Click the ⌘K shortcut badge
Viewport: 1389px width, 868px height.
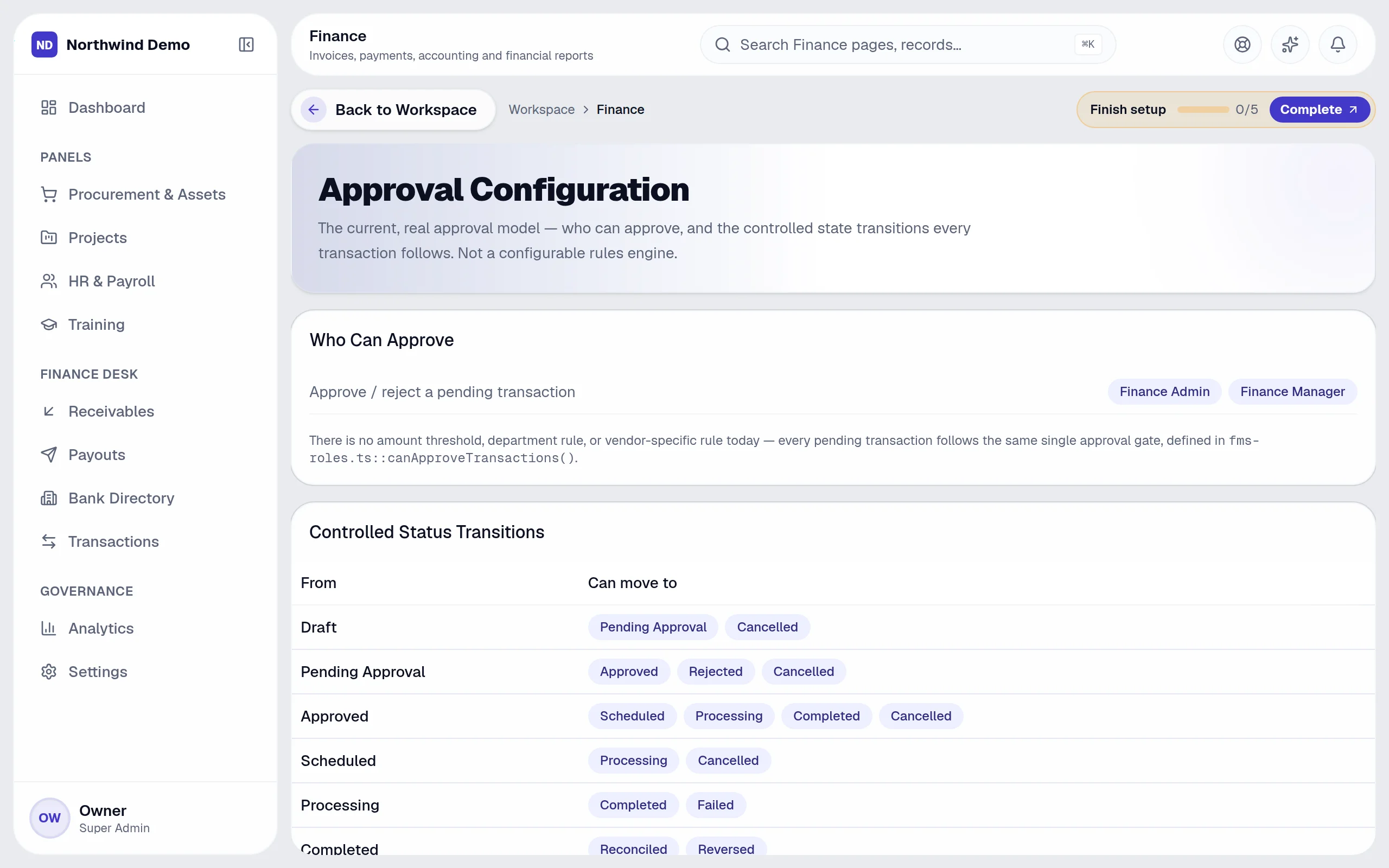(1088, 45)
